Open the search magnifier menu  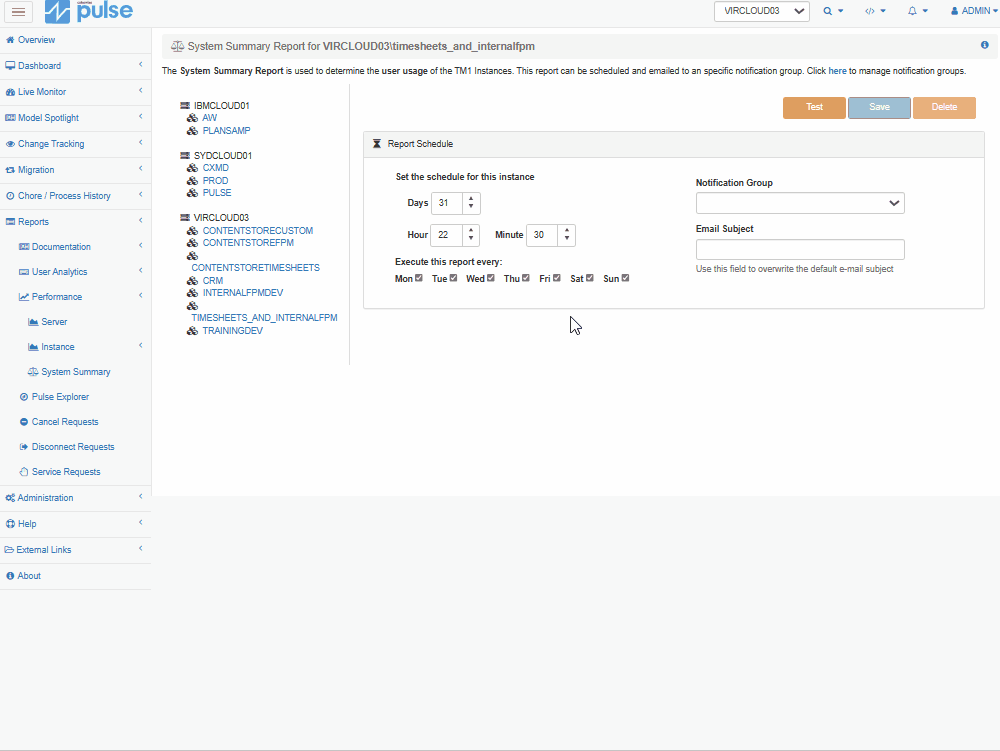pos(833,11)
